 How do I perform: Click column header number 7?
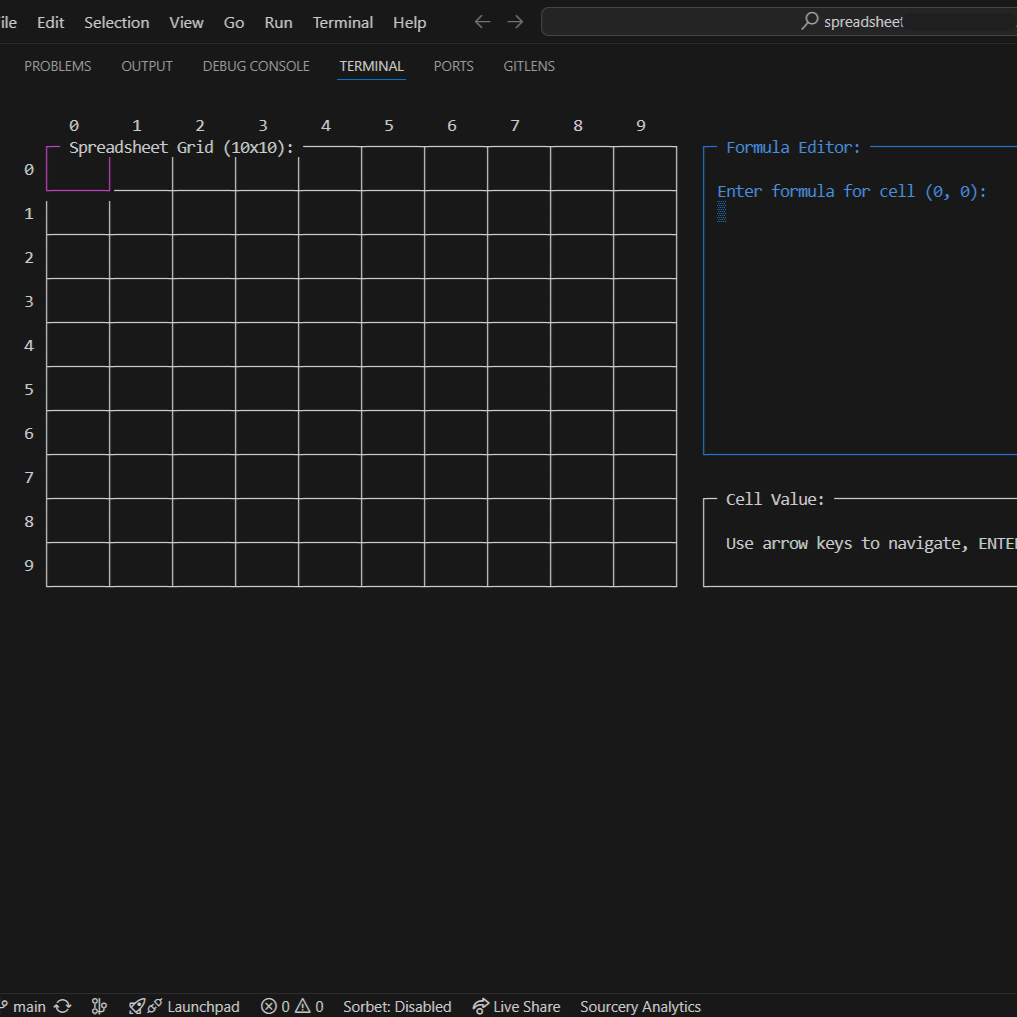(x=515, y=125)
